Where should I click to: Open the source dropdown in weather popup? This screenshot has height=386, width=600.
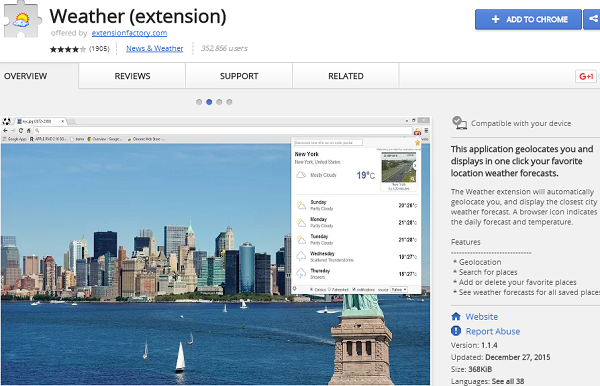399,290
